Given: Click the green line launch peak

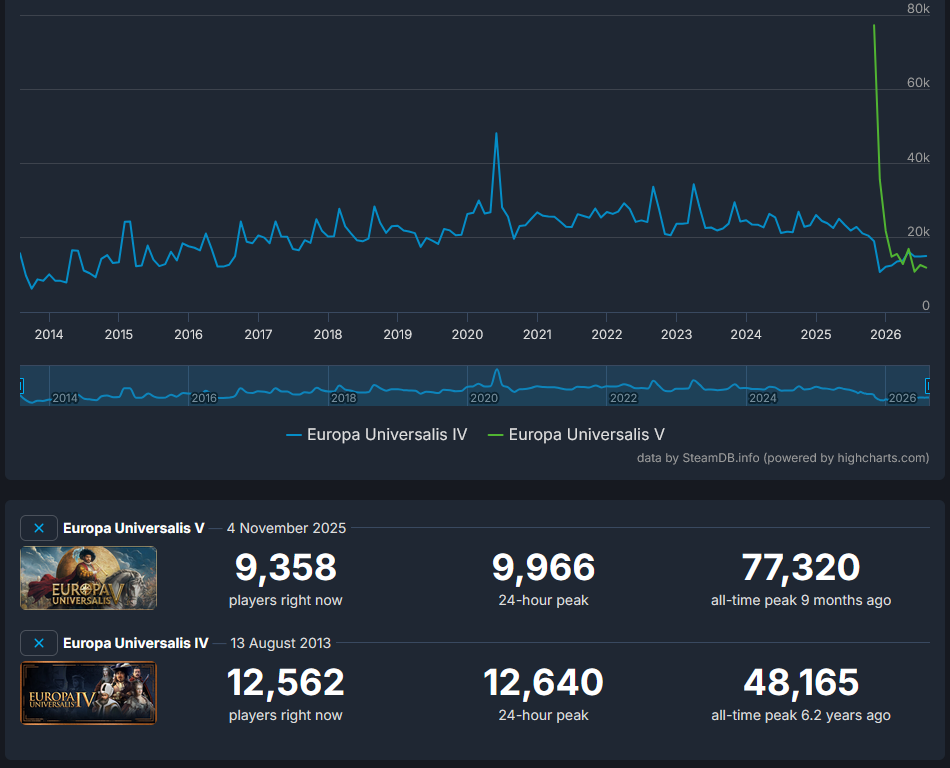Looking at the screenshot, I should click(x=874, y=25).
